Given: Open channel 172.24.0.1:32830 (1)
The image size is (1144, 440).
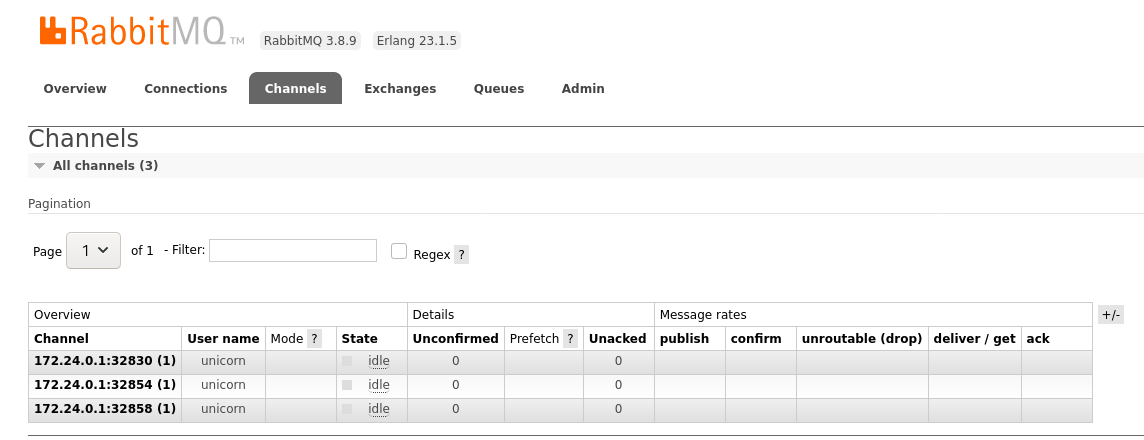Looking at the screenshot, I should tap(105, 360).
